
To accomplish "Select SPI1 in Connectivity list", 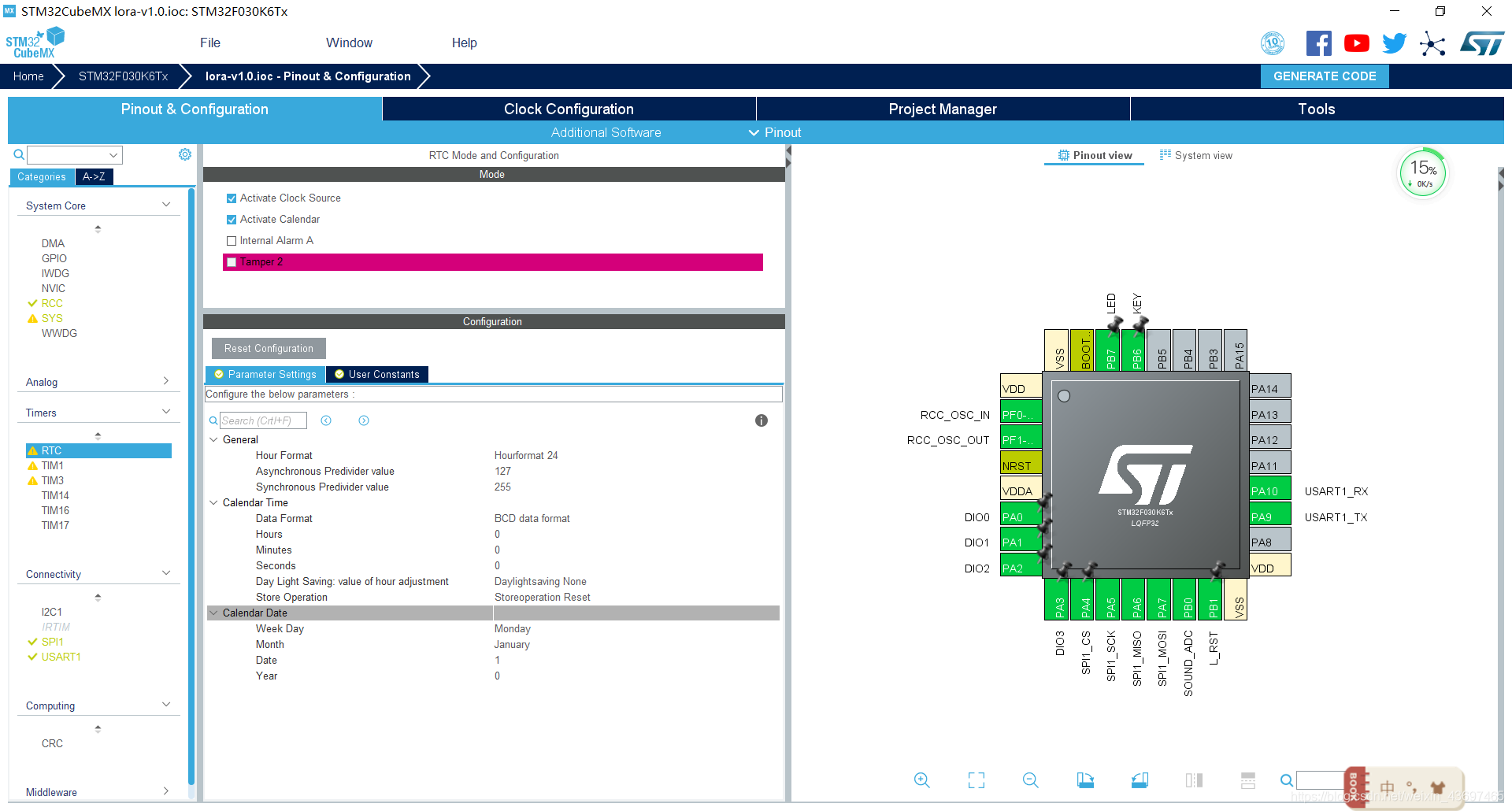I will tap(53, 642).
